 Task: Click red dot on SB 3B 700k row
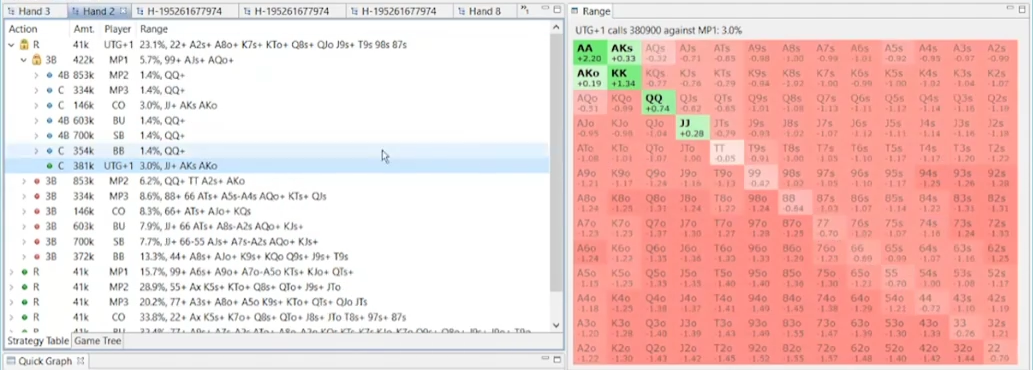pos(36,242)
